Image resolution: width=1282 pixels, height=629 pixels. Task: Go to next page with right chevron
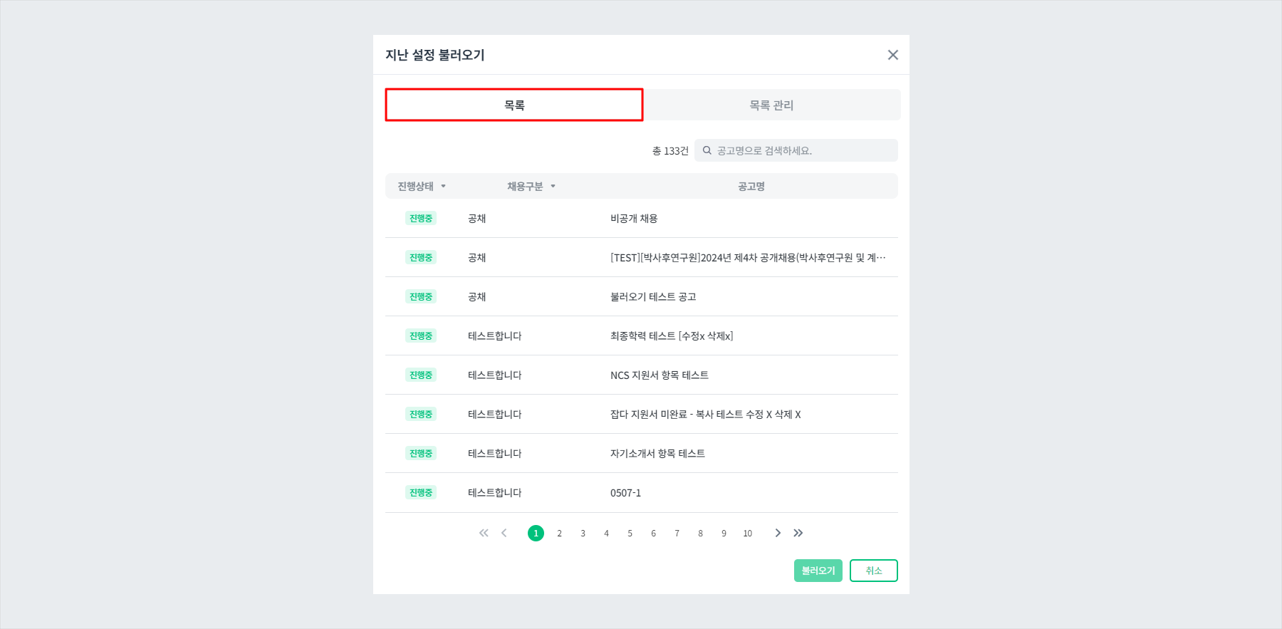tap(777, 533)
